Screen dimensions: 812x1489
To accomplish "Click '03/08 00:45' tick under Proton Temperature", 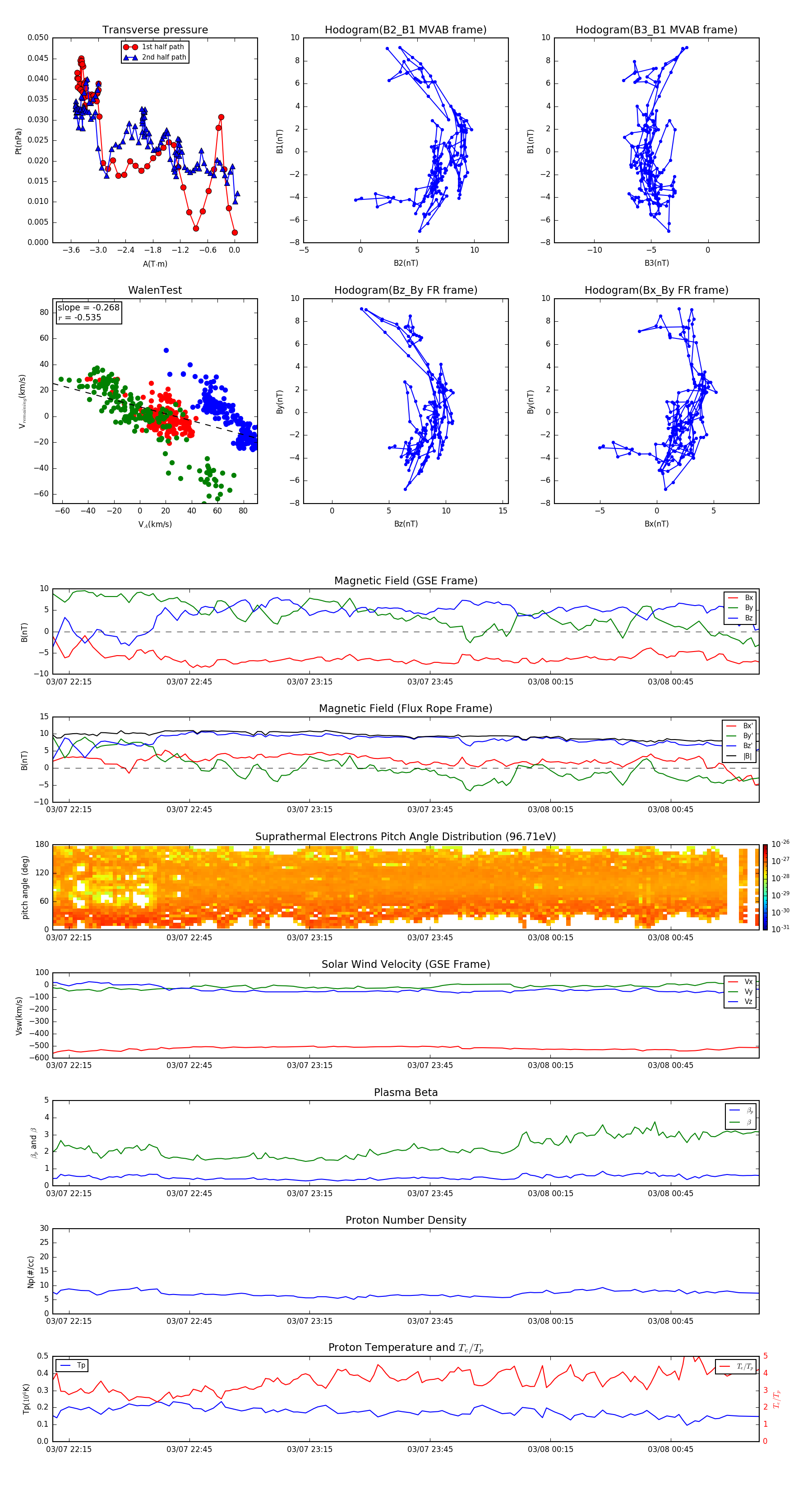I will click(x=670, y=1449).
